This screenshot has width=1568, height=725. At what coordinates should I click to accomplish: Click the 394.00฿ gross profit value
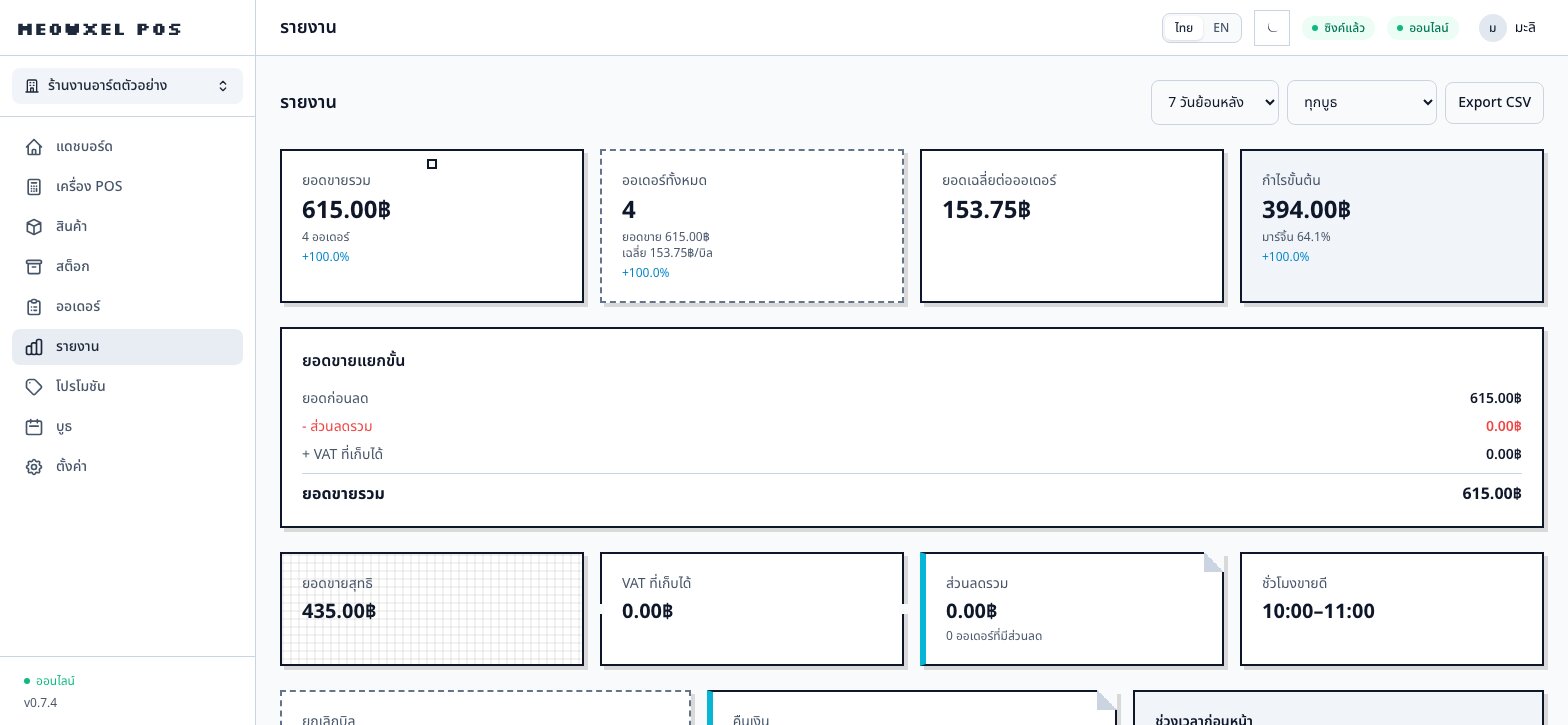click(1306, 210)
